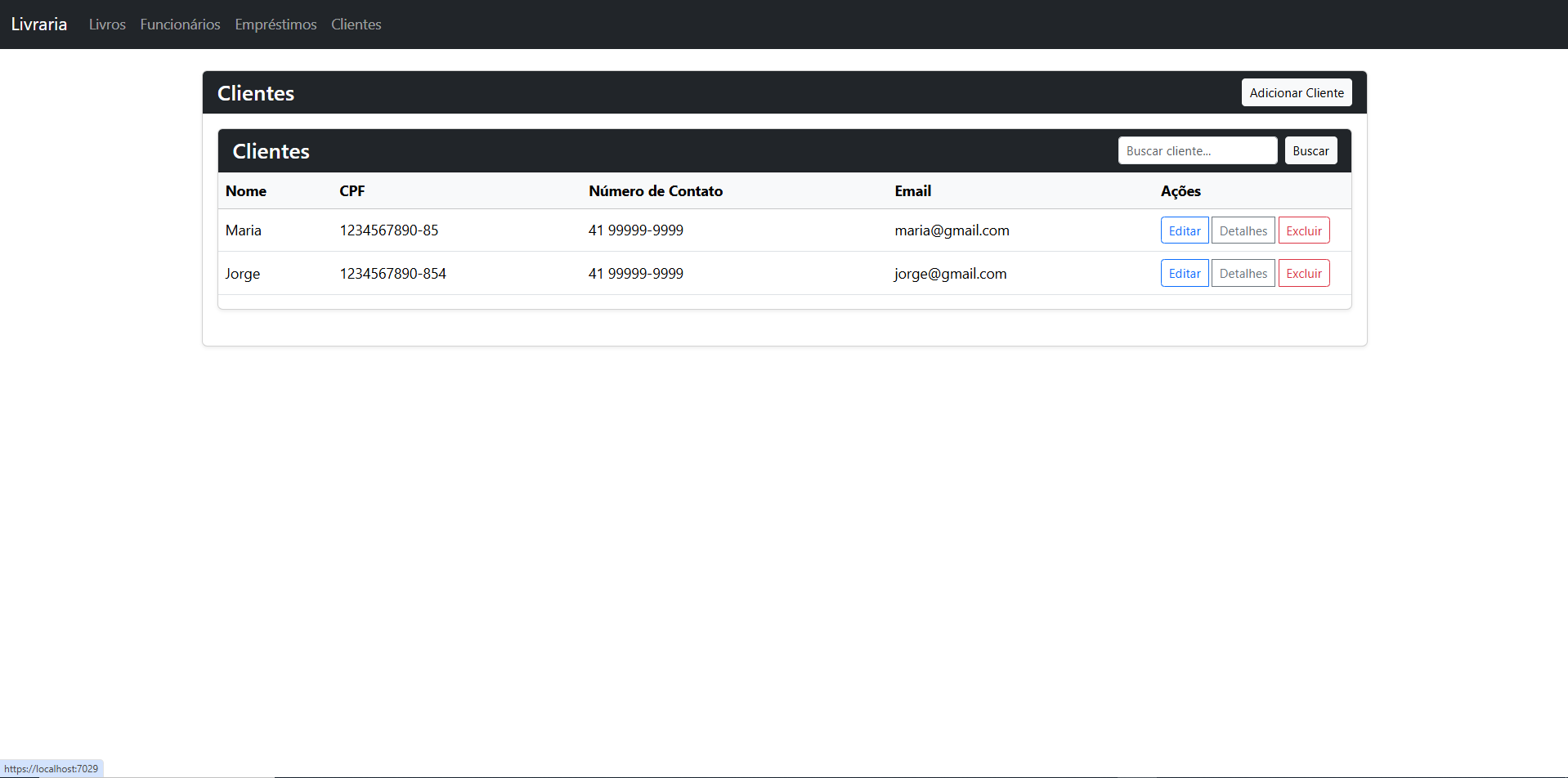
Task: Click Excluir in Jorge's row
Action: tap(1303, 274)
